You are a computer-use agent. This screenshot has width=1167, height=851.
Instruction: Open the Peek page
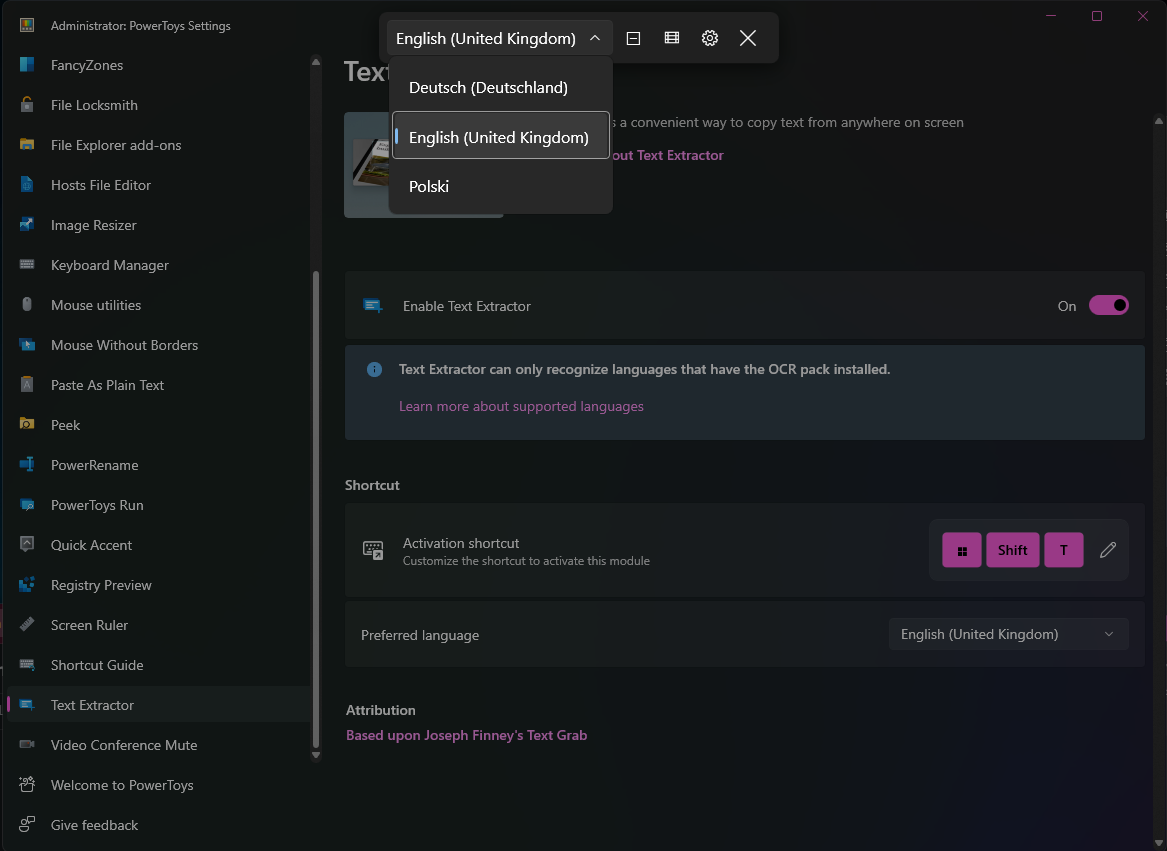pyautogui.click(x=159, y=424)
